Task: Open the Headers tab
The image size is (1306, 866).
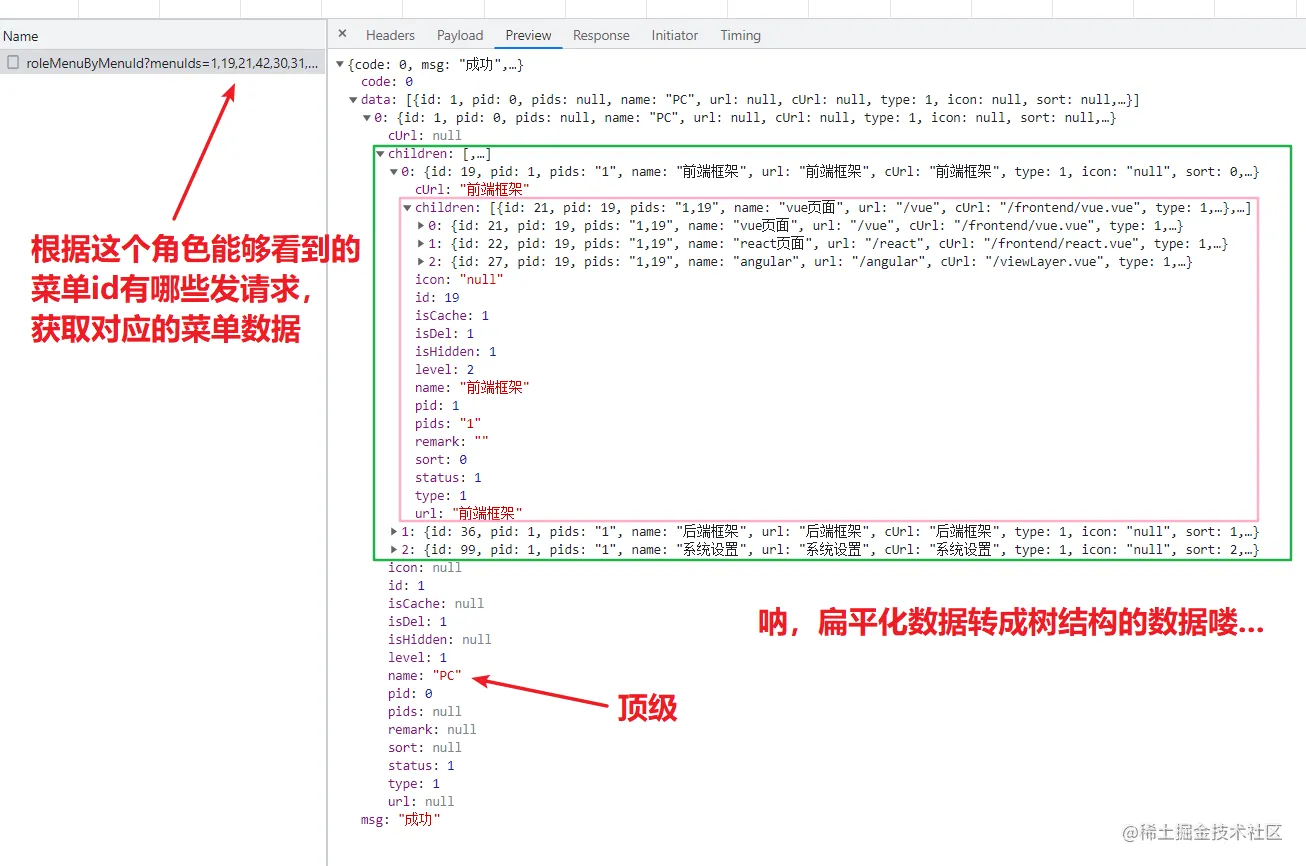Action: coord(390,35)
